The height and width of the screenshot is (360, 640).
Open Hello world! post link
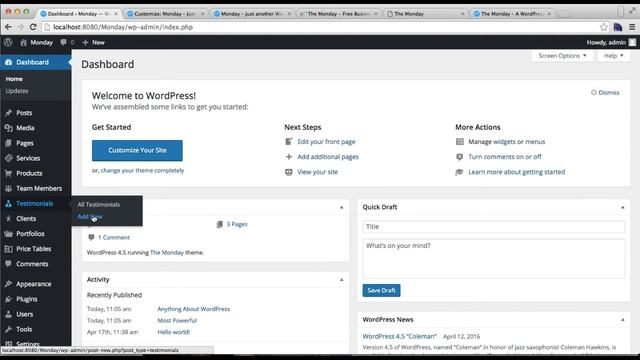(173, 332)
